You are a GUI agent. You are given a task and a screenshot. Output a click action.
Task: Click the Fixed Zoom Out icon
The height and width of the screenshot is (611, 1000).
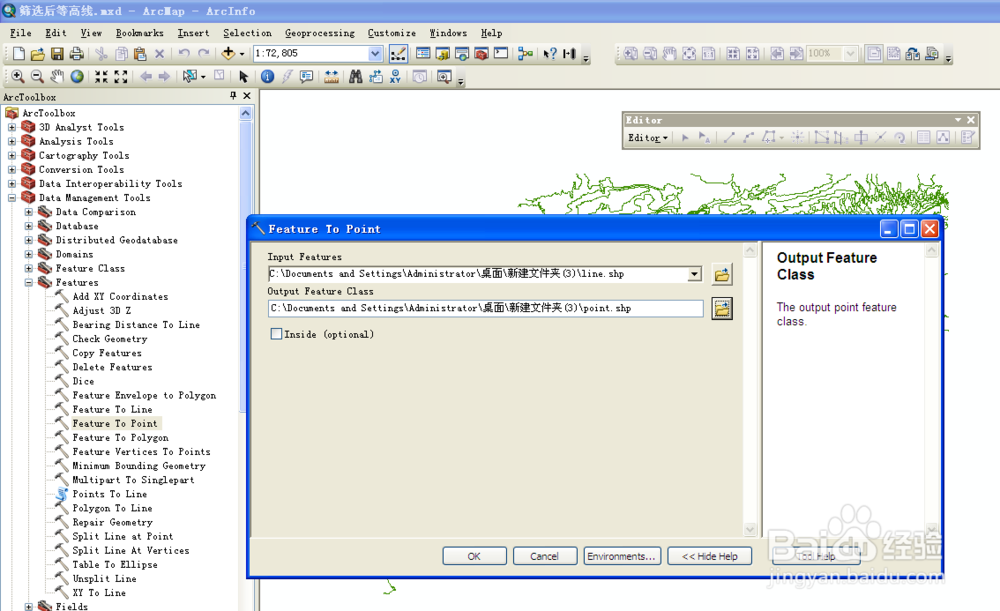tap(121, 77)
